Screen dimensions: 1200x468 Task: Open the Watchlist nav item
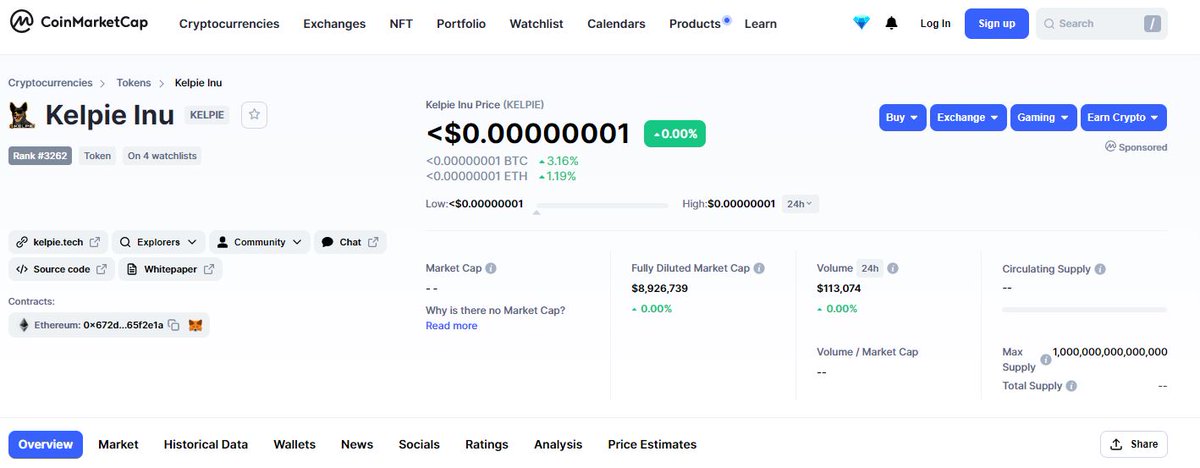(536, 23)
